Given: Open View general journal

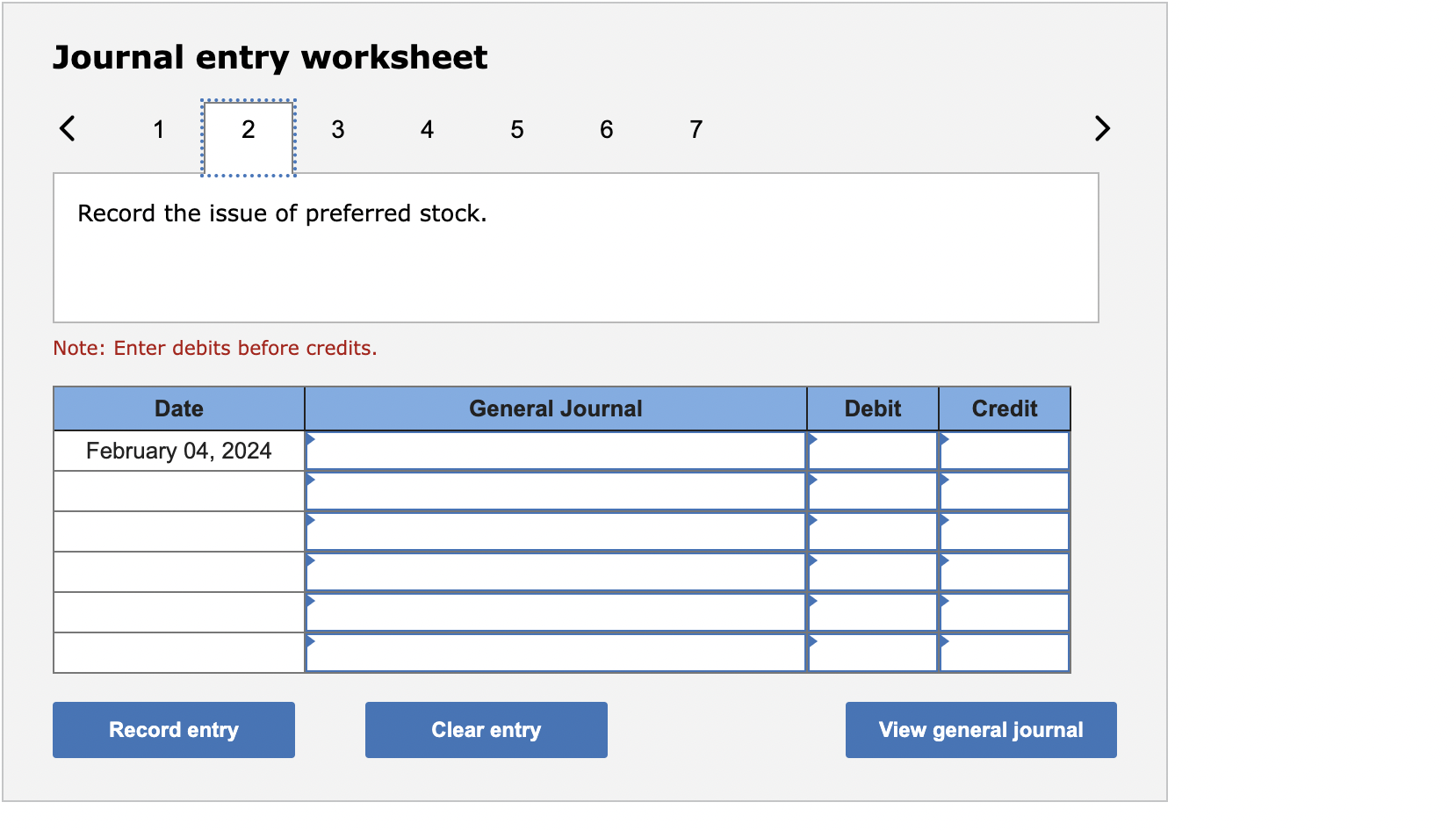Looking at the screenshot, I should [x=981, y=730].
